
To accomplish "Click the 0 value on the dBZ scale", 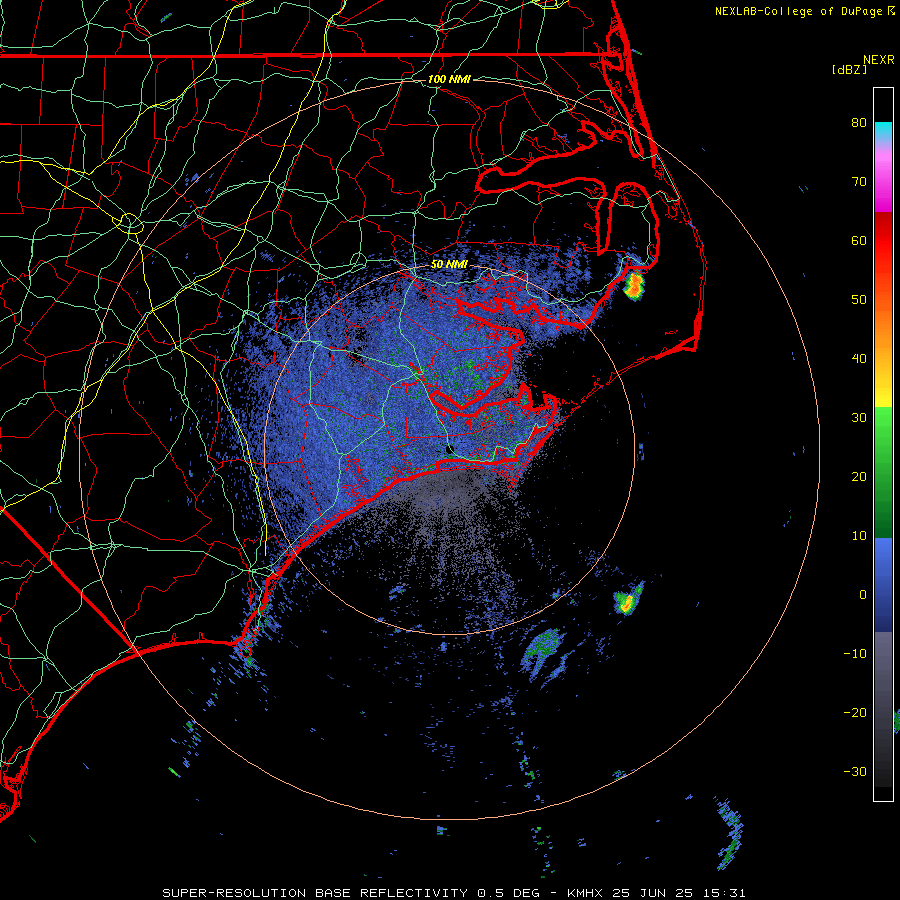I will pyautogui.click(x=863, y=595).
